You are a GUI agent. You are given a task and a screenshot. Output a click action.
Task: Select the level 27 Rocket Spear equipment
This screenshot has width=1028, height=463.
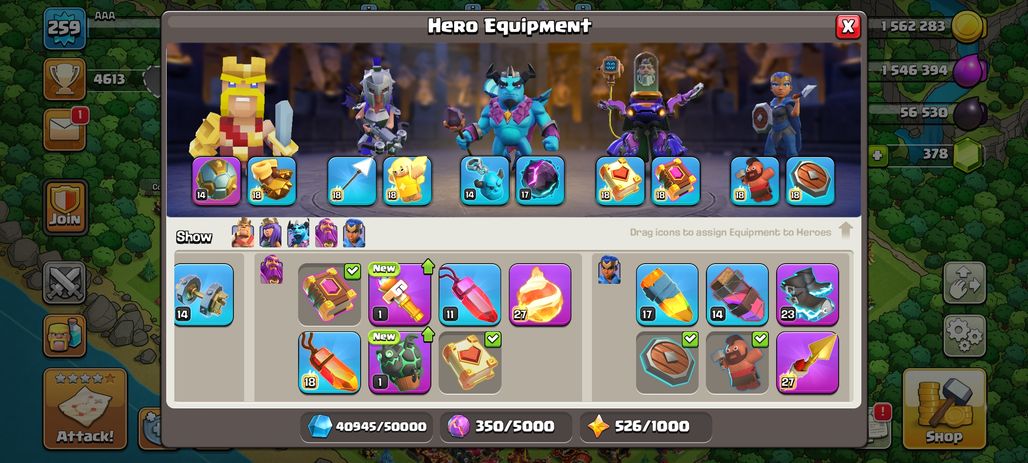point(807,363)
